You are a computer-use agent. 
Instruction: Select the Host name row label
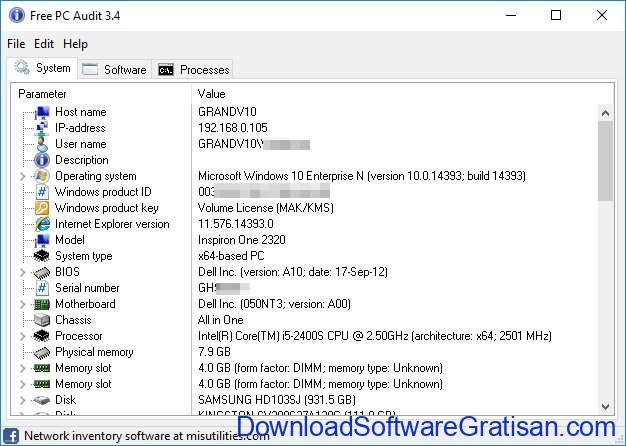pos(81,112)
